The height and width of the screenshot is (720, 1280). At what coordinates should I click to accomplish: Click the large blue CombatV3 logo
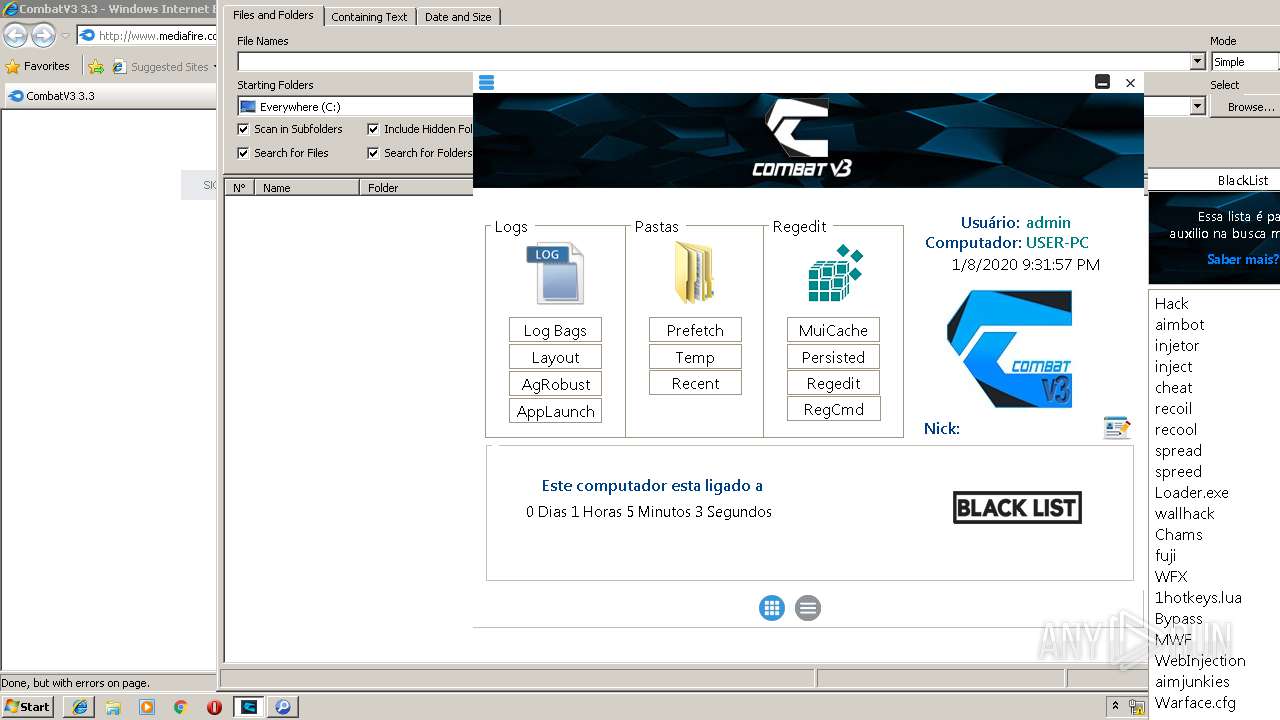tap(1009, 349)
